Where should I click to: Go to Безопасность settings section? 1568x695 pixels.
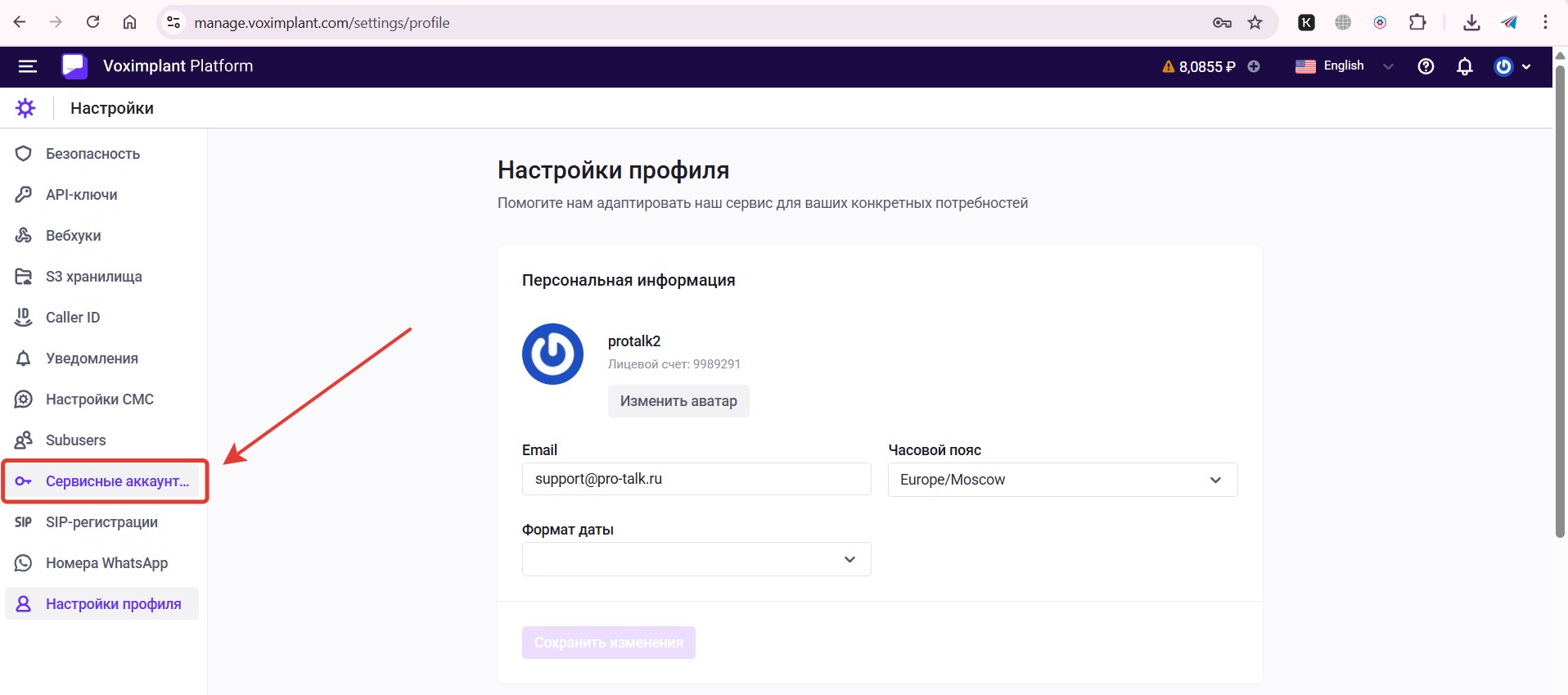click(92, 154)
